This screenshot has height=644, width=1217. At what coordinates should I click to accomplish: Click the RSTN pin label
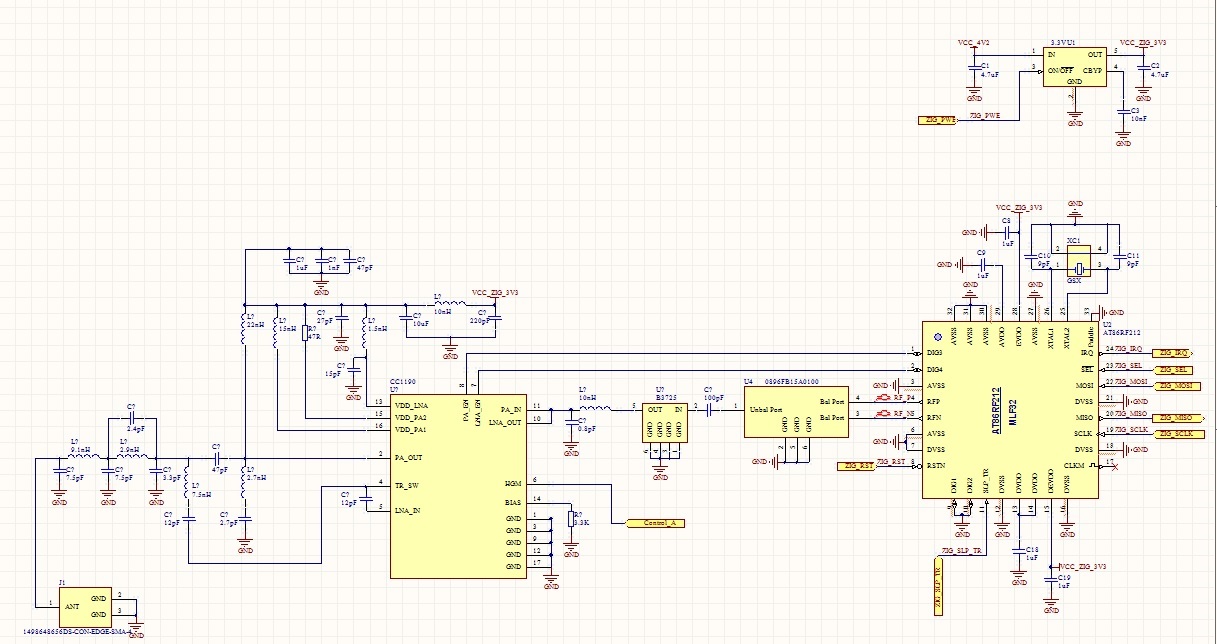click(936, 466)
